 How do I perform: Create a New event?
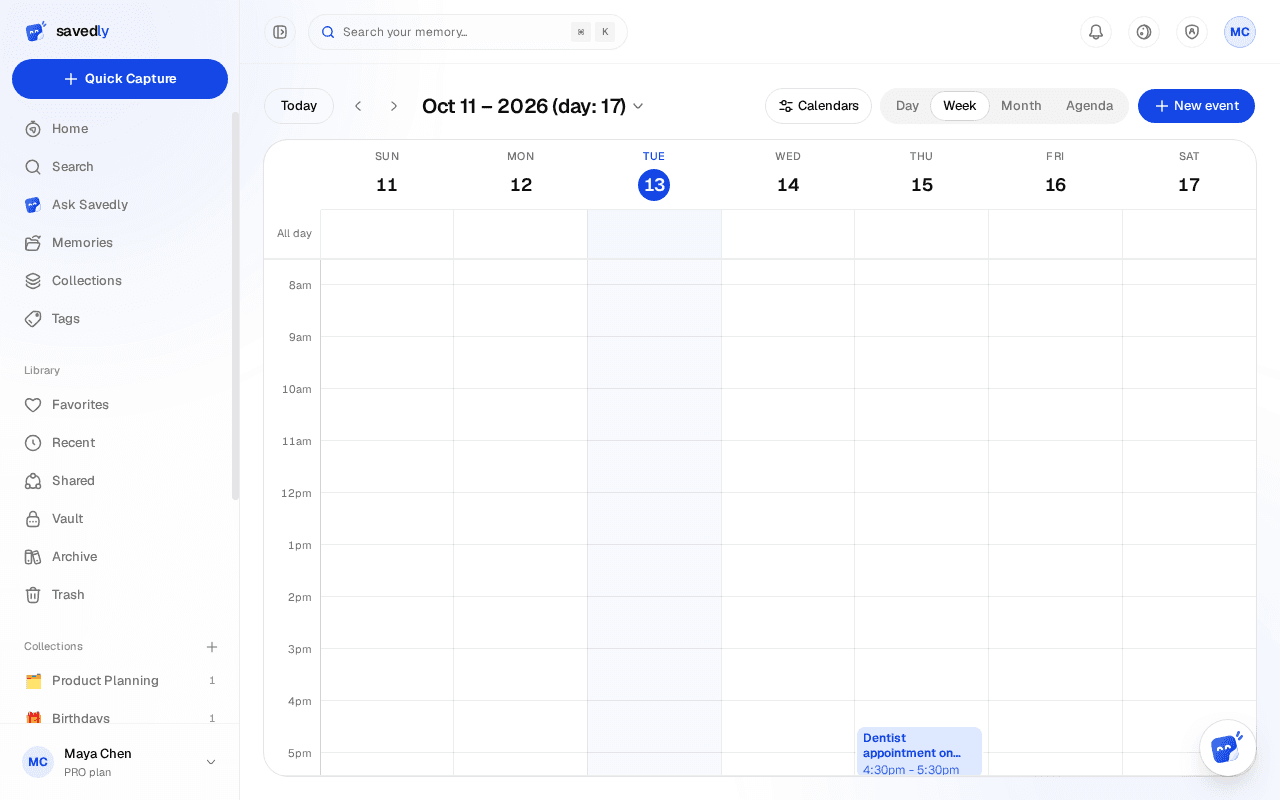coord(1196,106)
